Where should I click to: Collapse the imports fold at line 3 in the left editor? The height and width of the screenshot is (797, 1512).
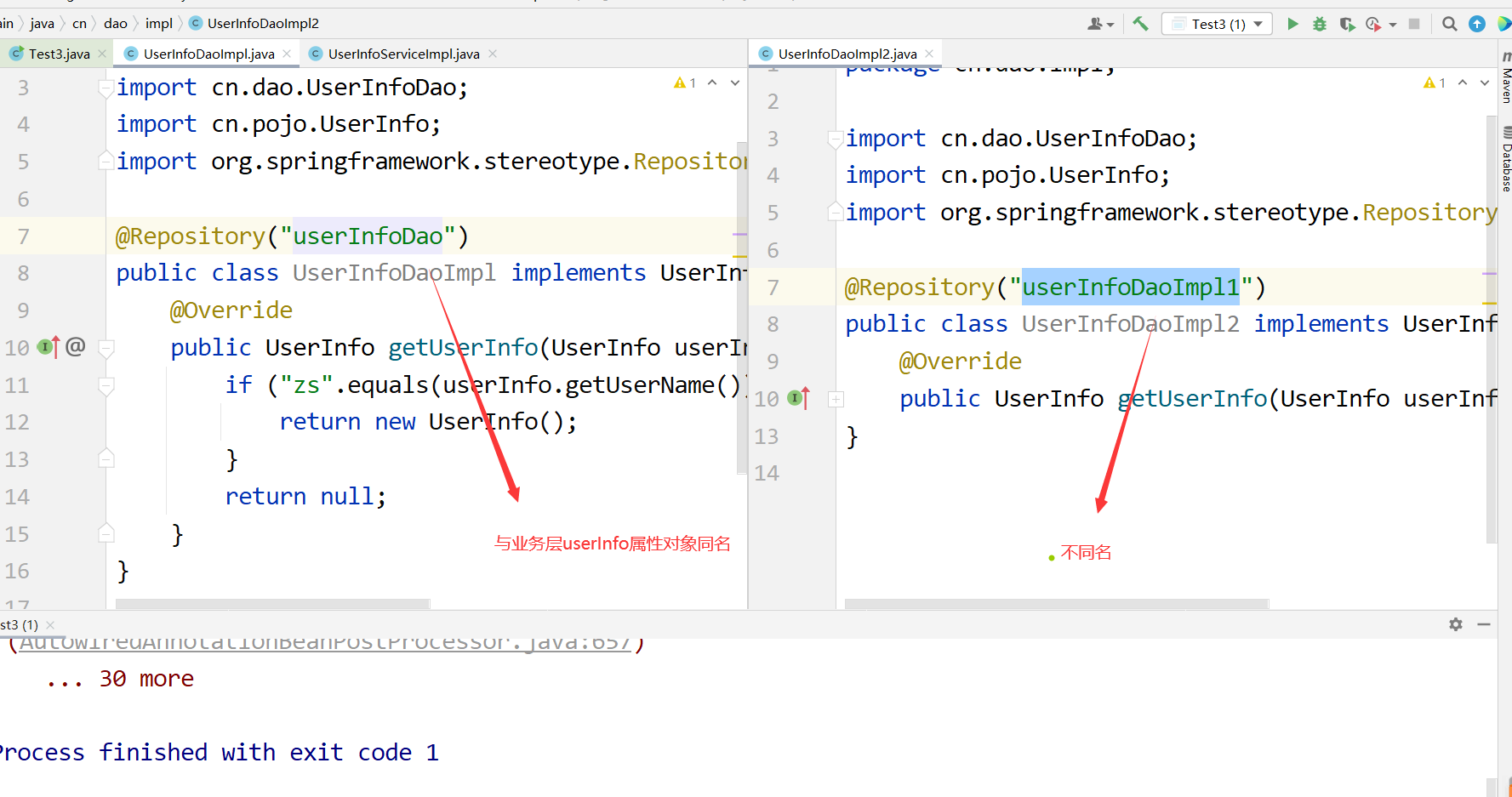106,88
